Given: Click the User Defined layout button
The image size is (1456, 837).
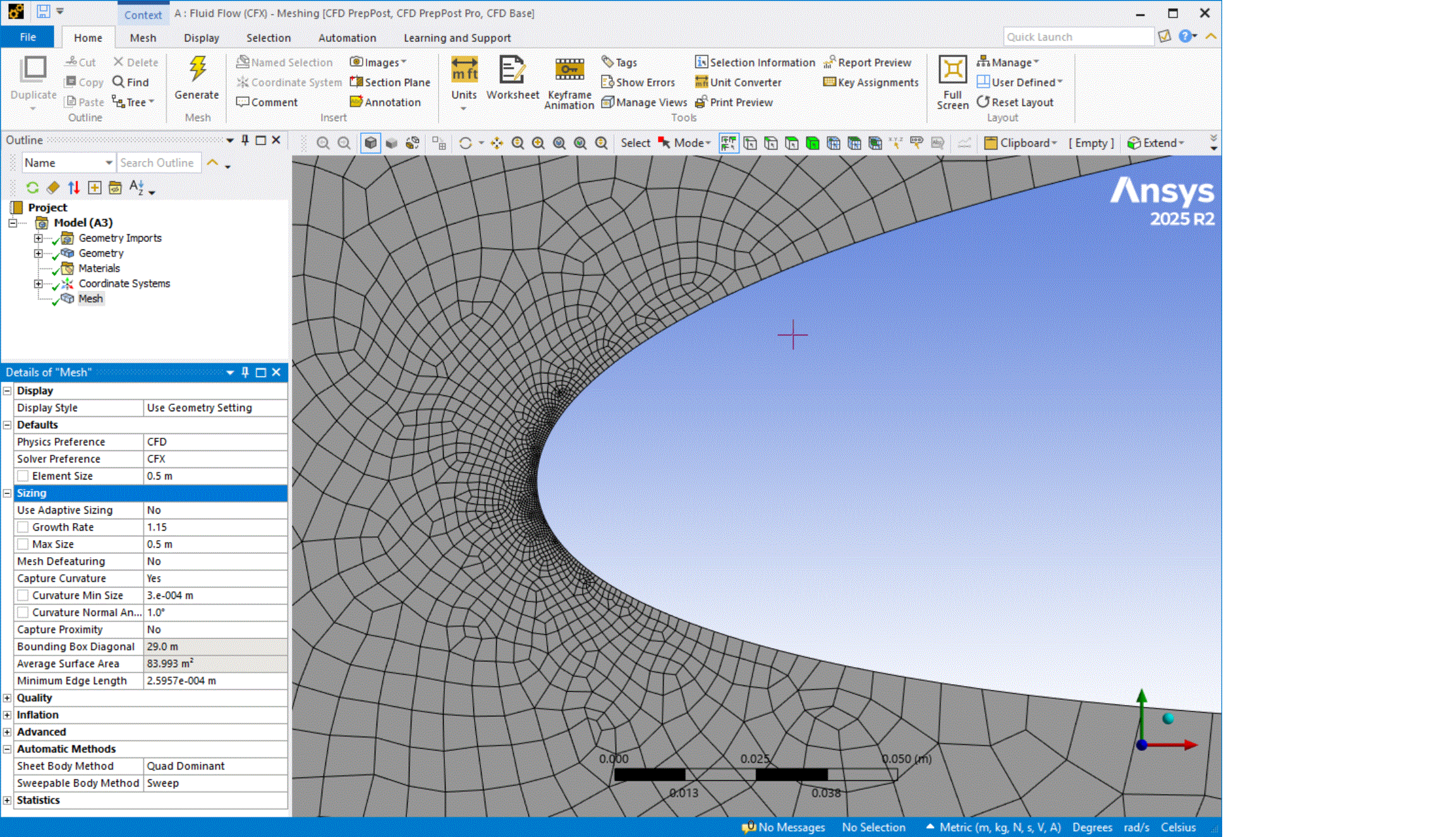Looking at the screenshot, I should click(1019, 82).
